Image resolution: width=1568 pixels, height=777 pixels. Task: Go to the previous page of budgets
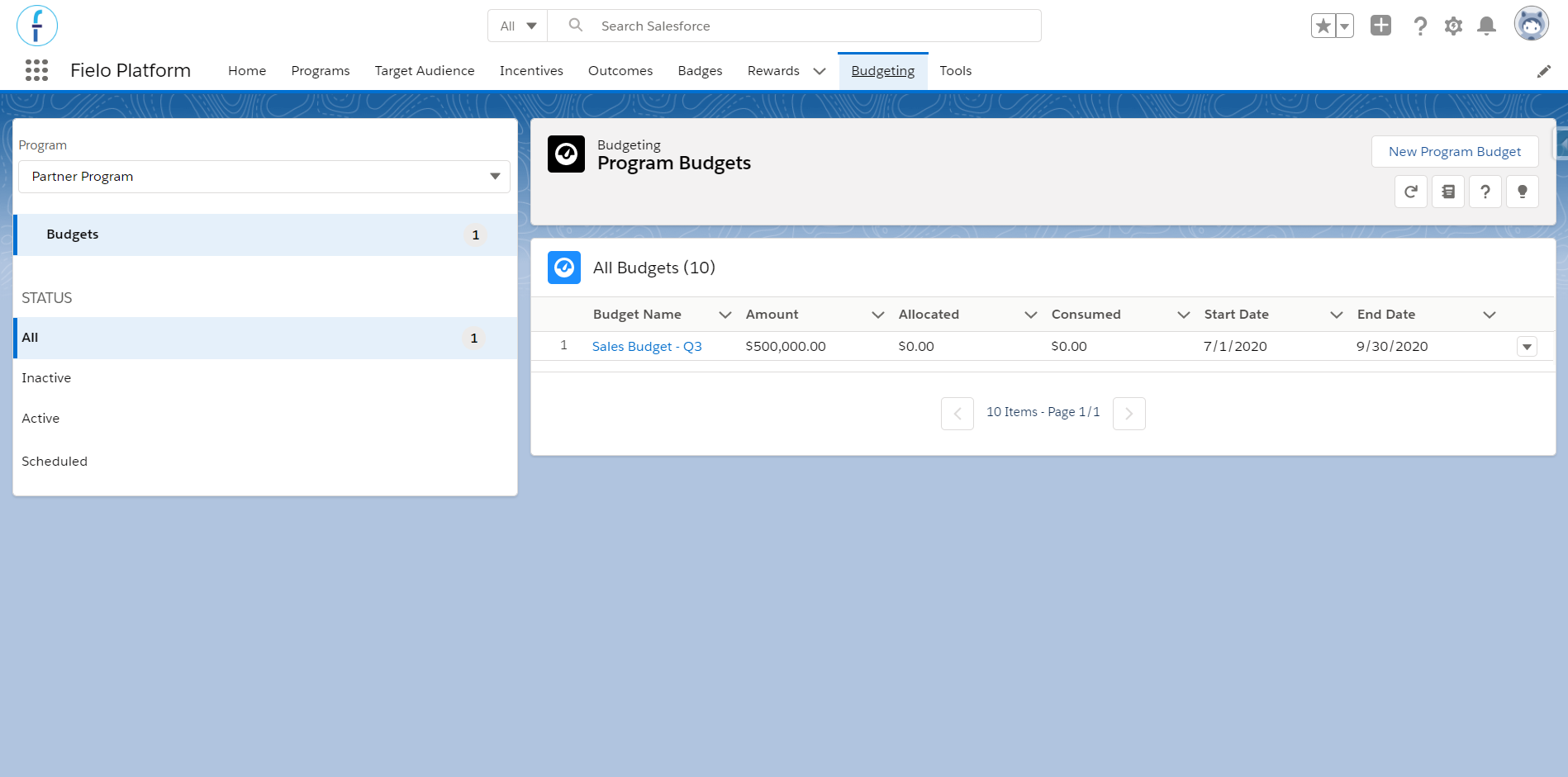point(957,414)
